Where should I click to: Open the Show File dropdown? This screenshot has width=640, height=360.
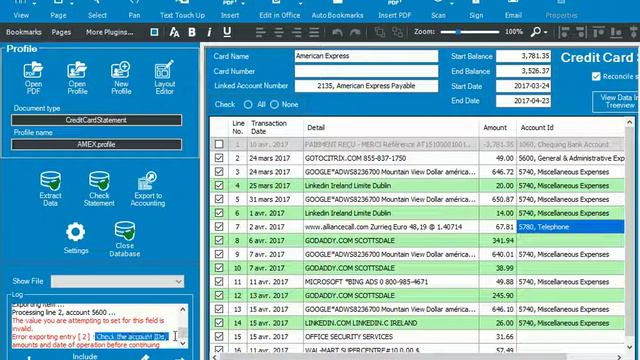tap(118, 281)
